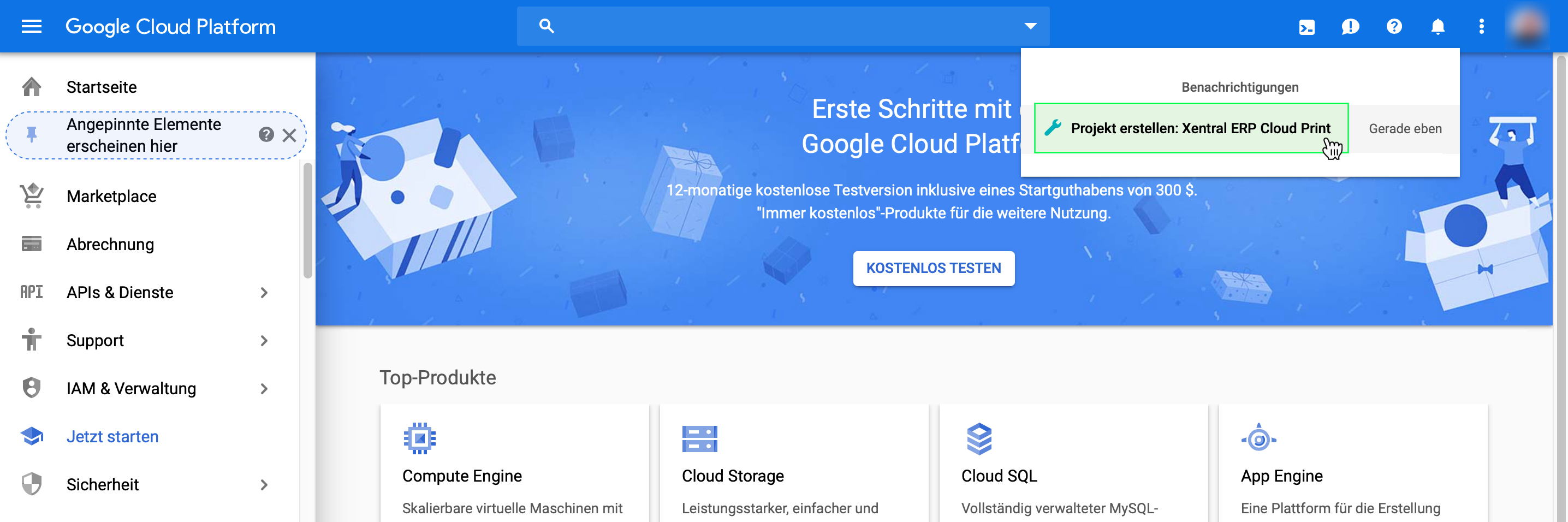
Task: Click the sidebar vertical scrollbar
Action: point(307,220)
